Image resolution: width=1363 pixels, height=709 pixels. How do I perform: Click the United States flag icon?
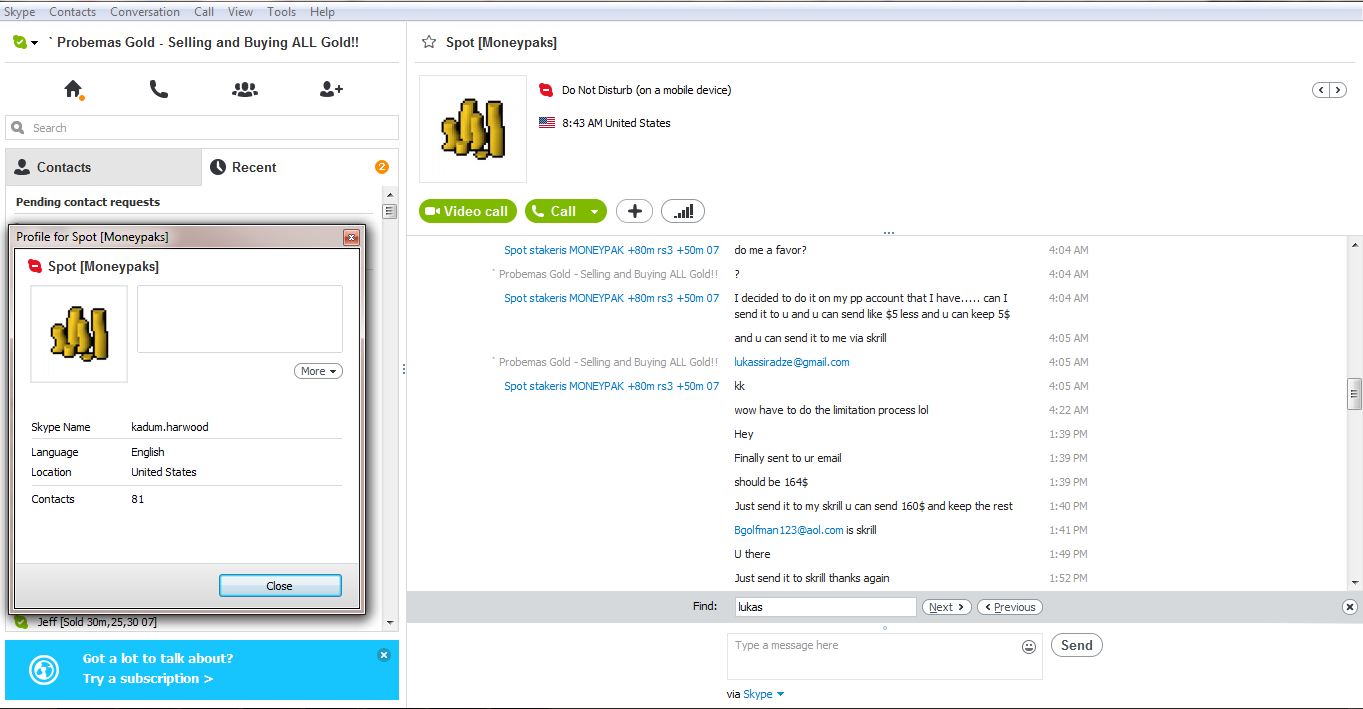click(x=547, y=123)
